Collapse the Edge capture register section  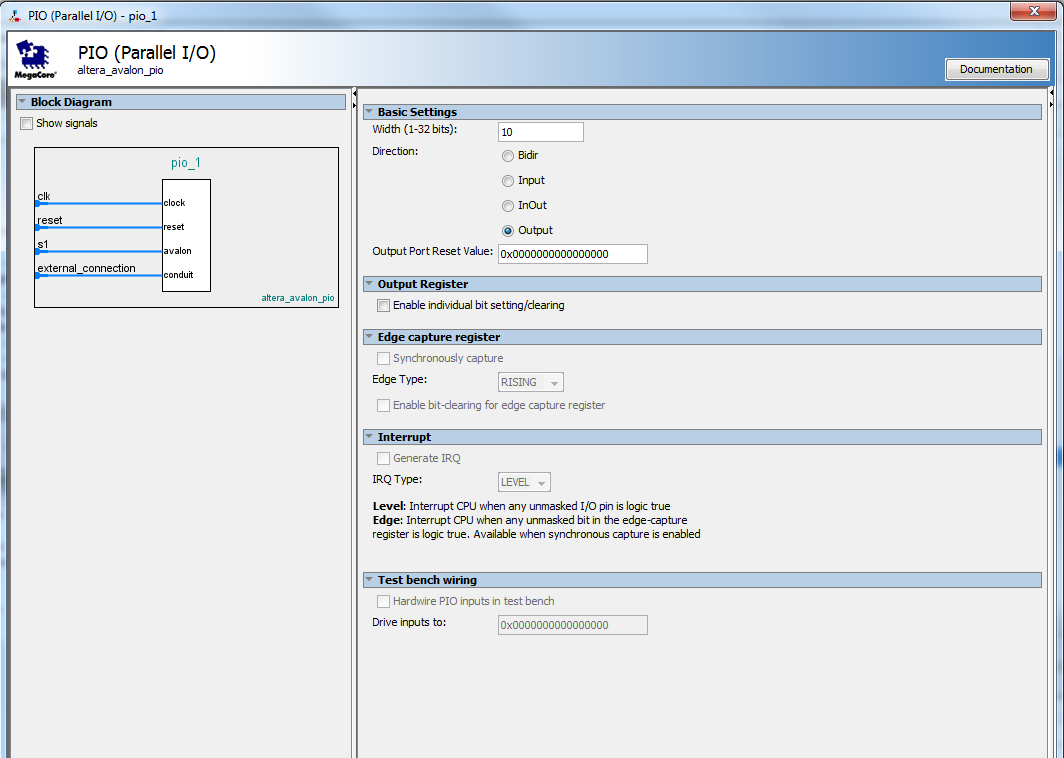pos(369,337)
